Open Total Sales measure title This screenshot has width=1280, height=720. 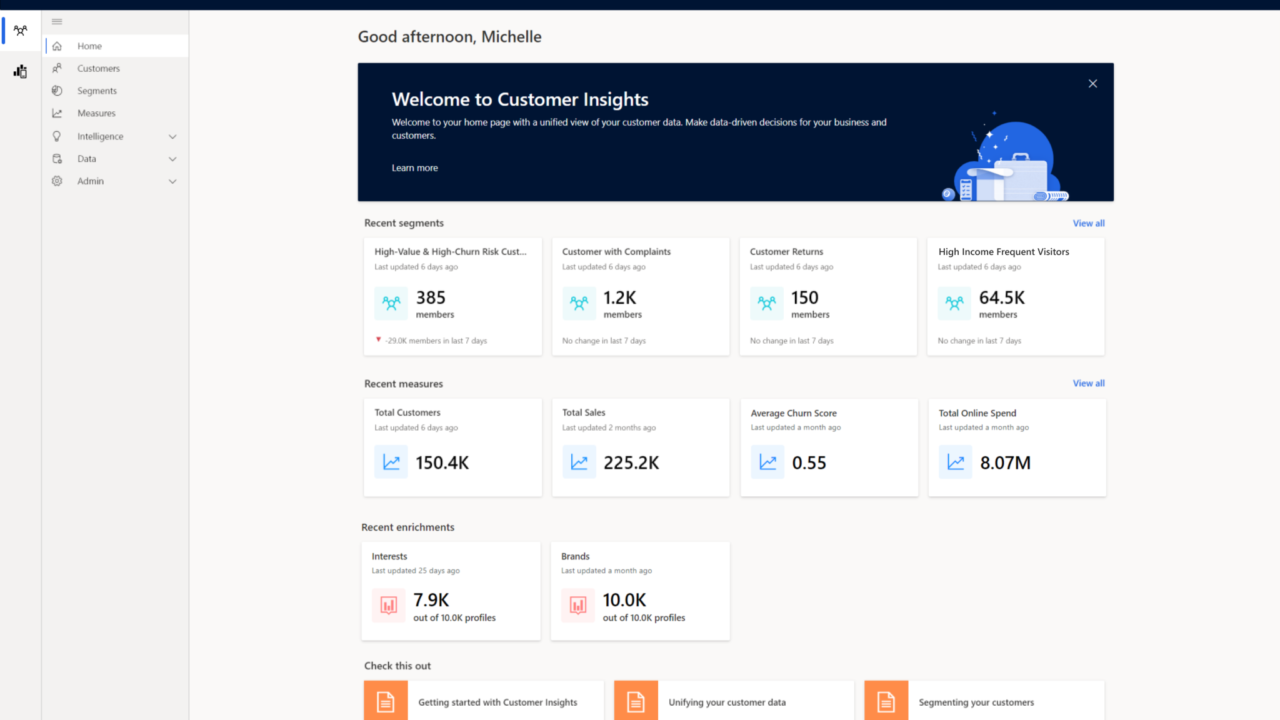pyautogui.click(x=584, y=412)
